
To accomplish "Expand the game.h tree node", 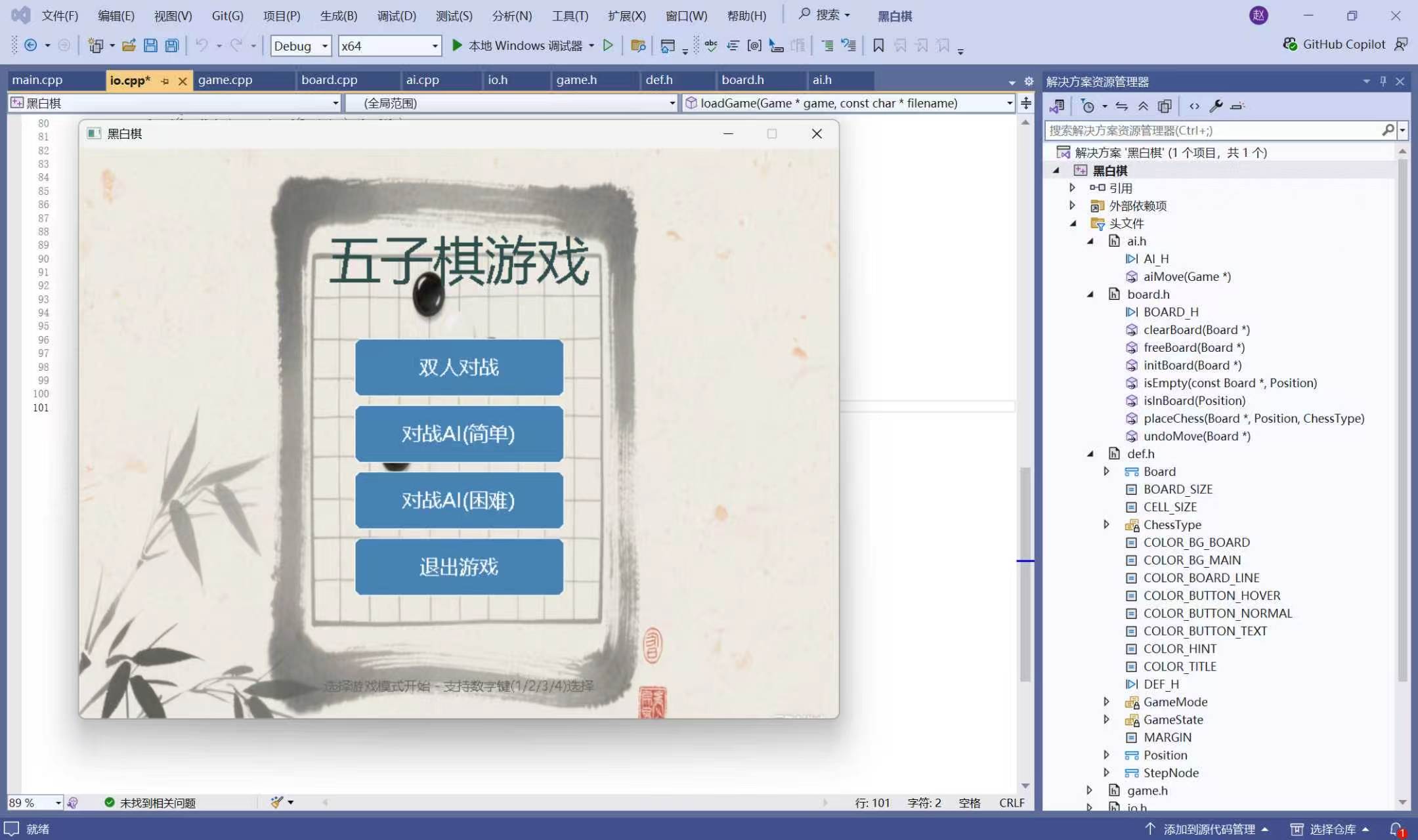I will pyautogui.click(x=1090, y=790).
